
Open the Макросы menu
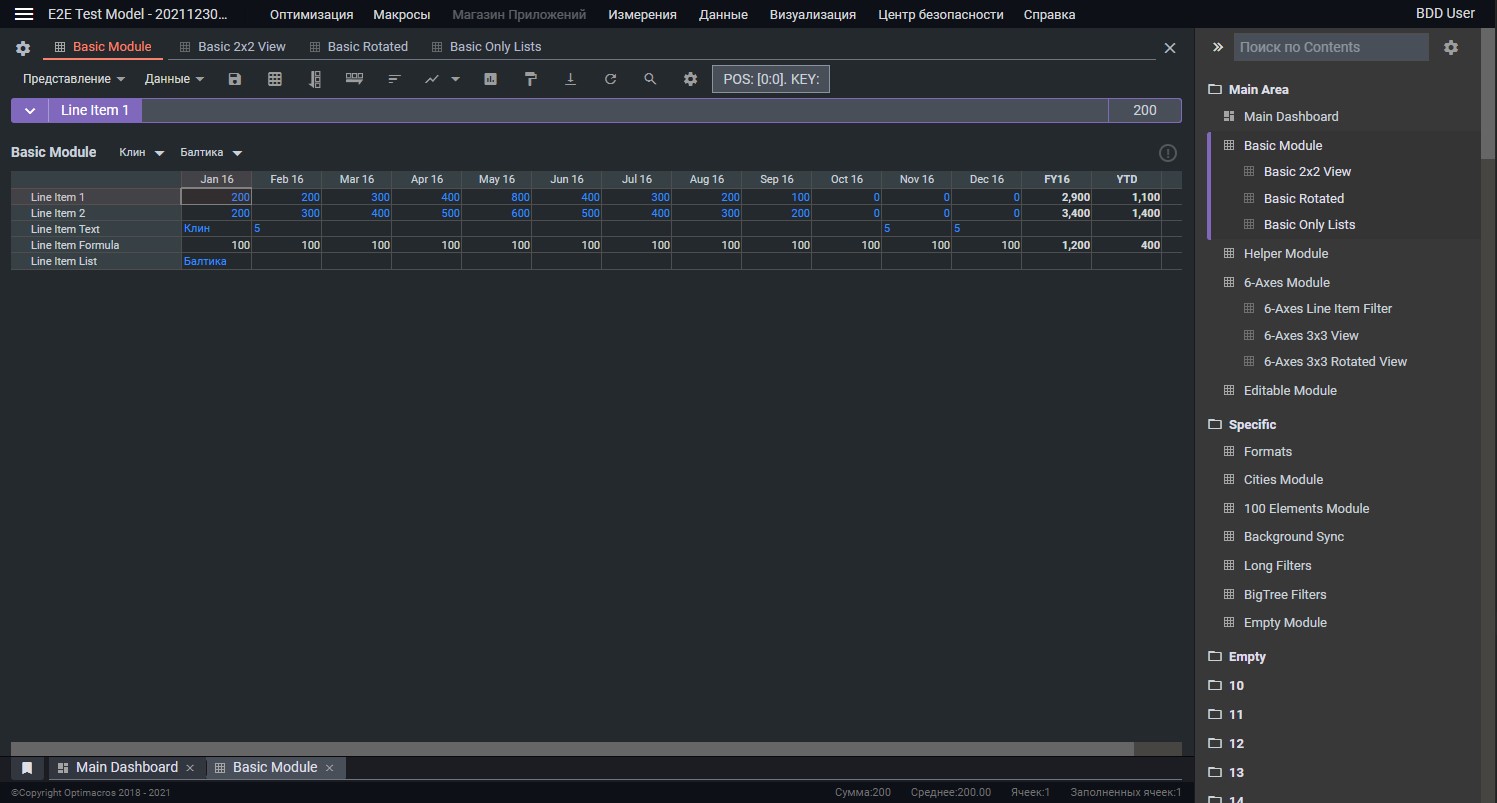click(402, 14)
